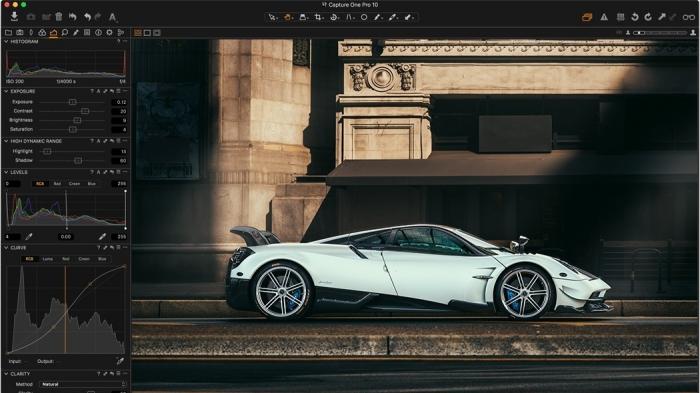Collapse the Histogram panel
700x393 pixels.
tap(6, 42)
